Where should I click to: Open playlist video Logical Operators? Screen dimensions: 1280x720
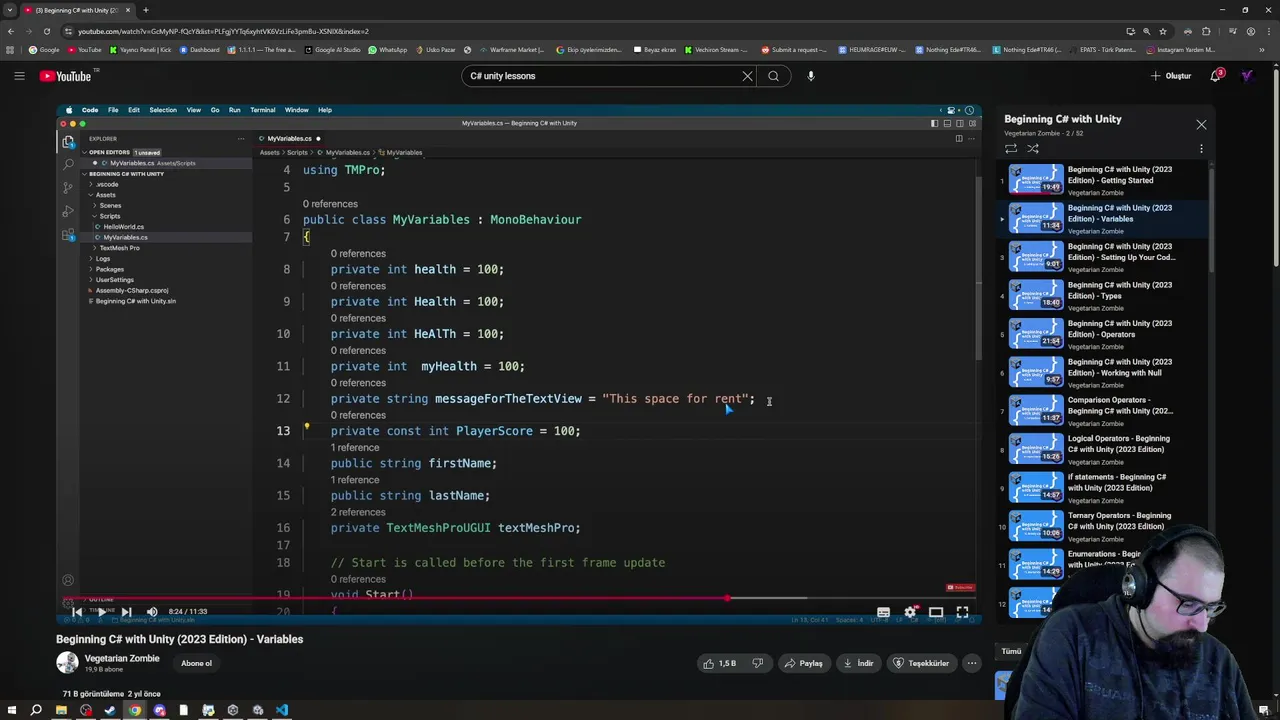[1105, 449]
